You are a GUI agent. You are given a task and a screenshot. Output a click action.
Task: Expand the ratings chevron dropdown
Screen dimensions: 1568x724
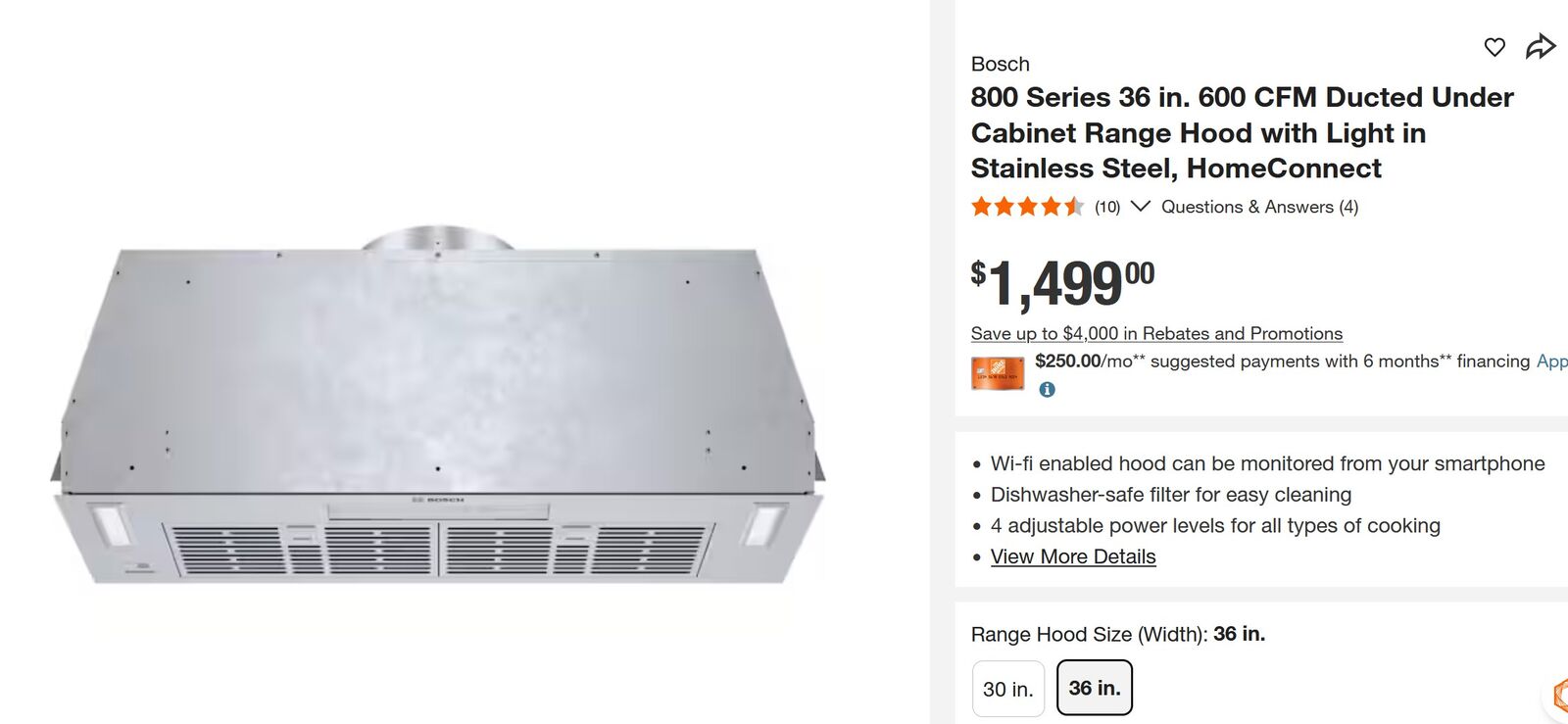(x=1140, y=207)
